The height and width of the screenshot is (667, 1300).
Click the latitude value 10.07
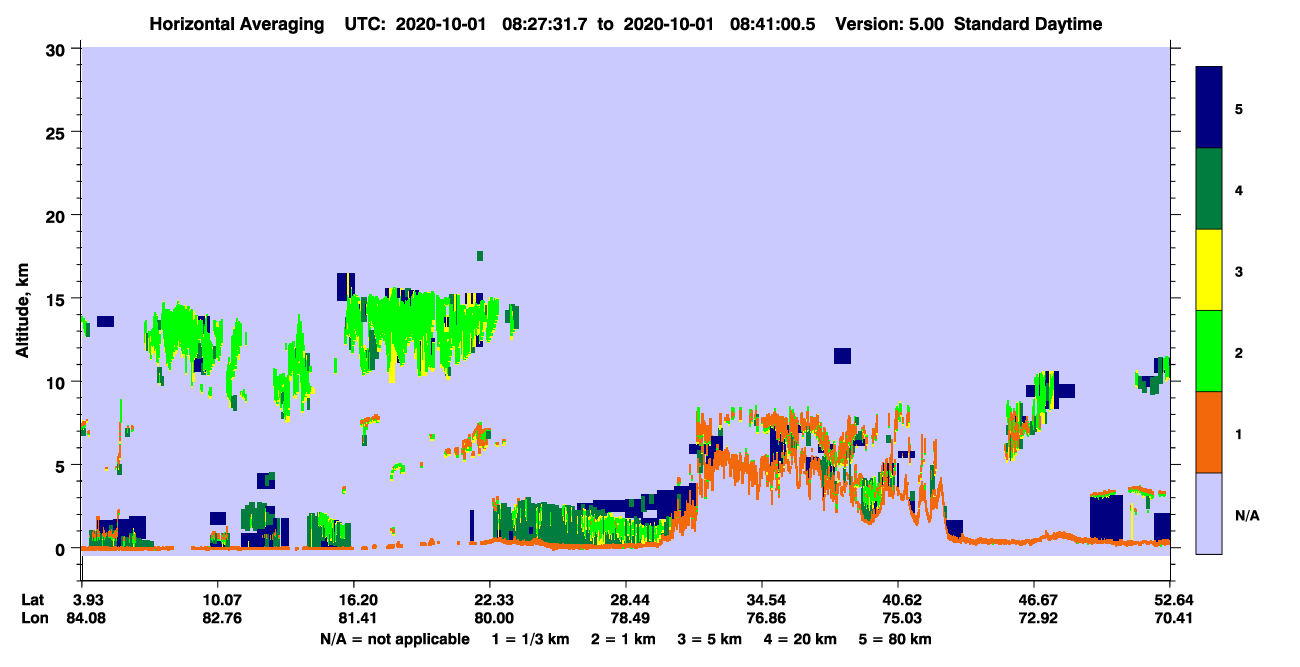(217, 599)
